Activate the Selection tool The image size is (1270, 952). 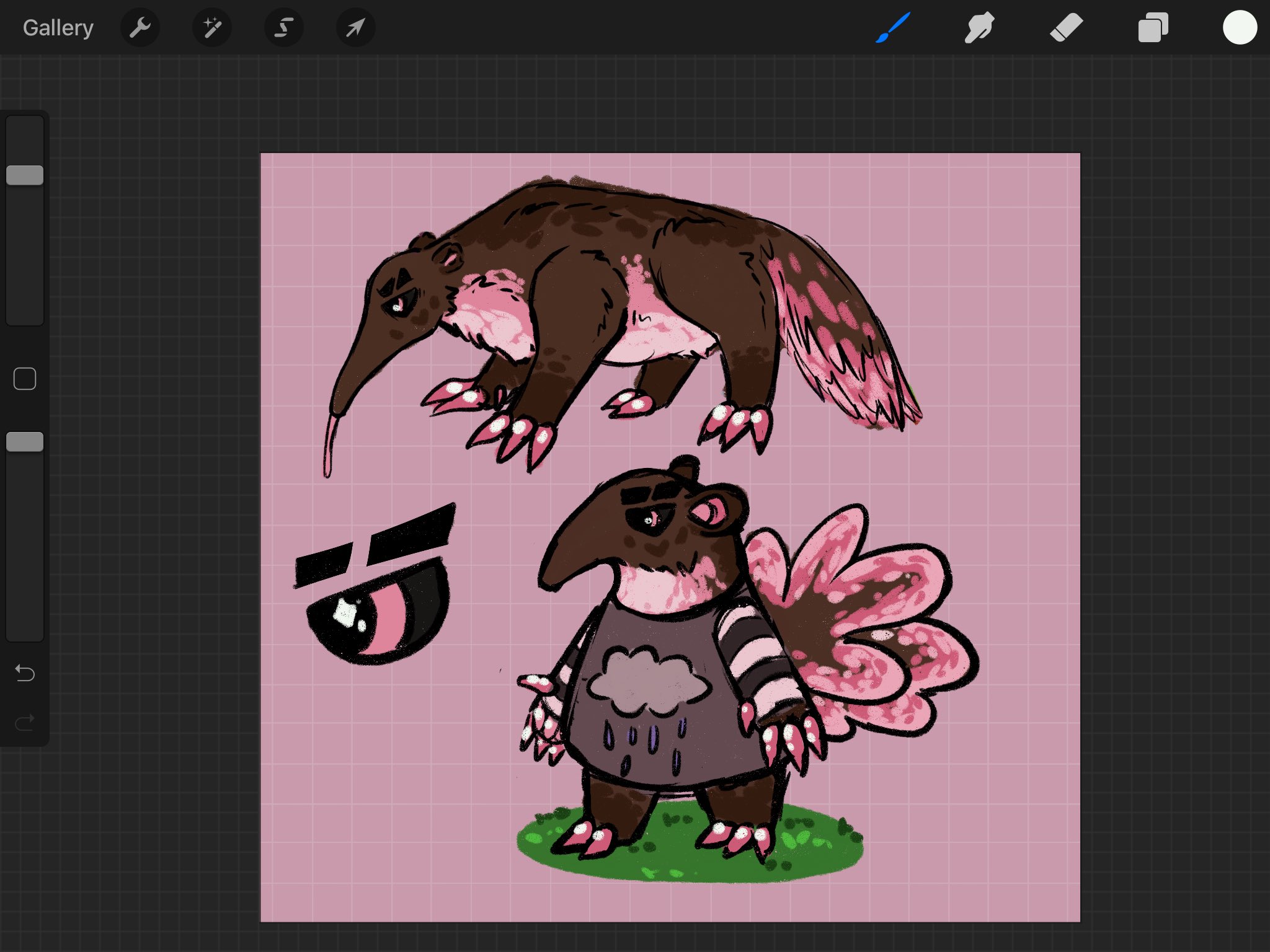click(284, 28)
